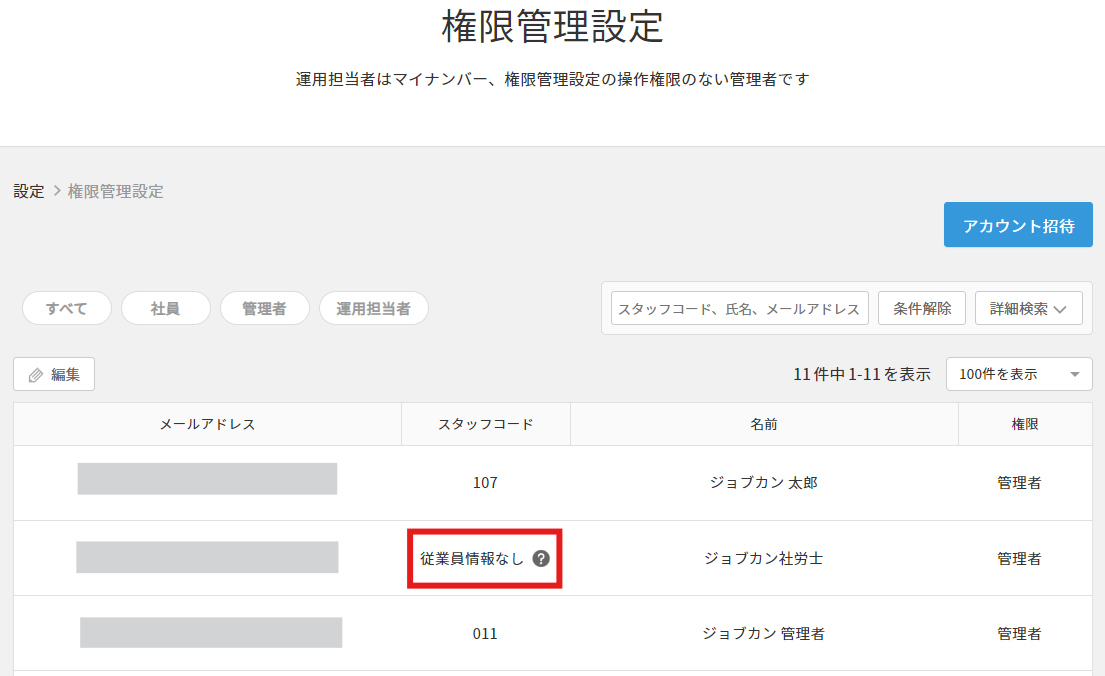Click the 条件解除 button
Viewport: 1105px width, 676px height.
[x=922, y=309]
